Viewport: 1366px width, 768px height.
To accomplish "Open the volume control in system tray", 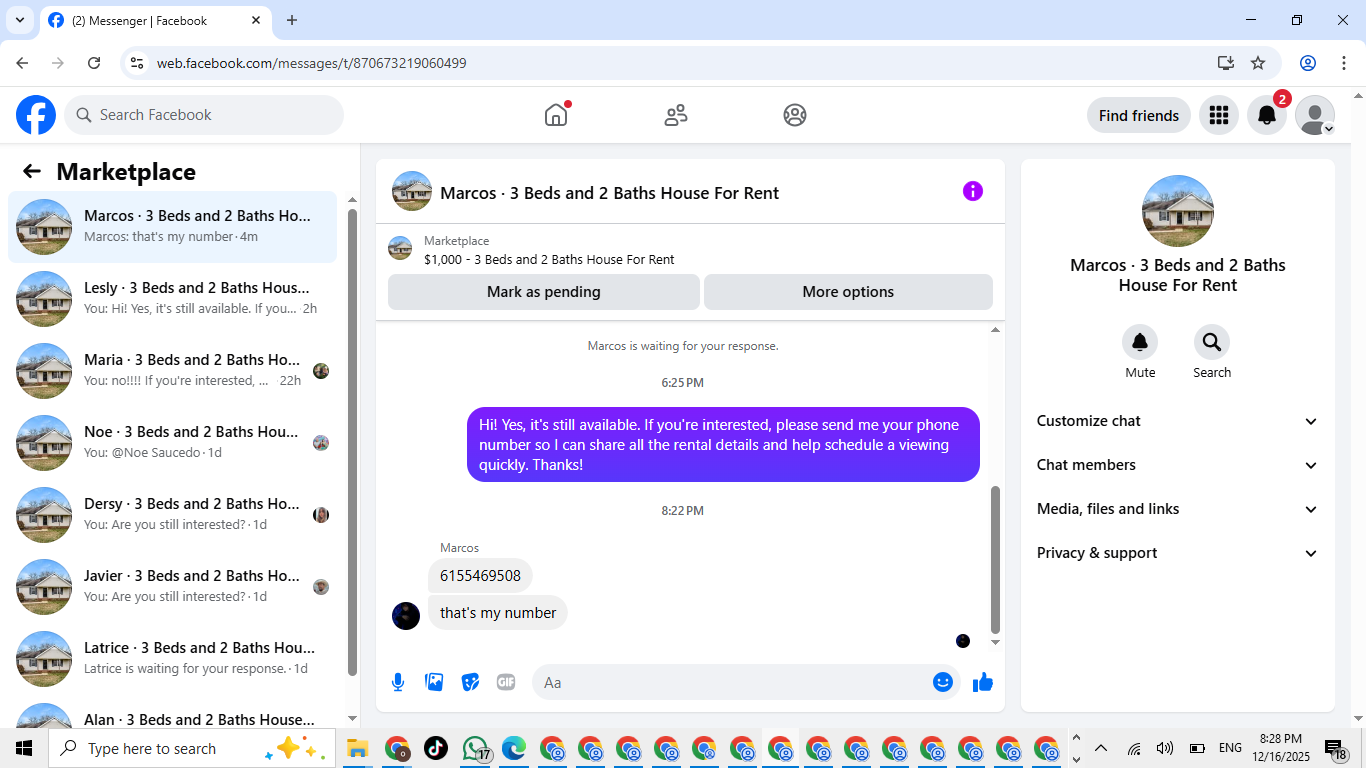I will pos(1165,748).
